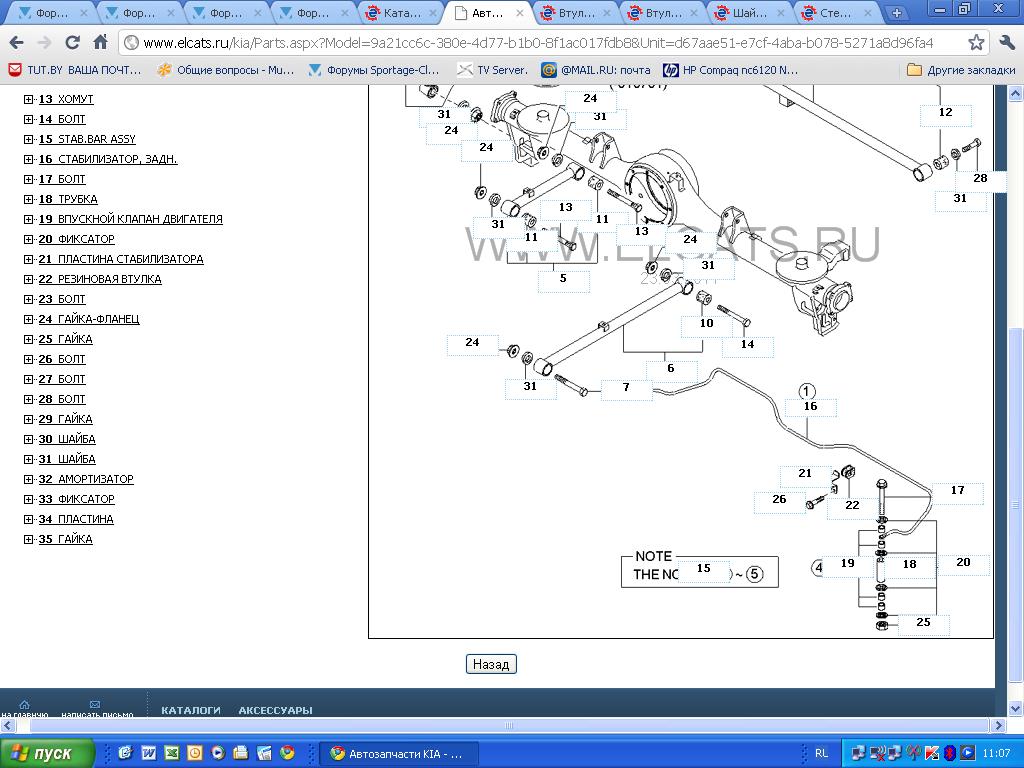
Task: Open Chrome from the quick launch bar
Action: (287, 753)
